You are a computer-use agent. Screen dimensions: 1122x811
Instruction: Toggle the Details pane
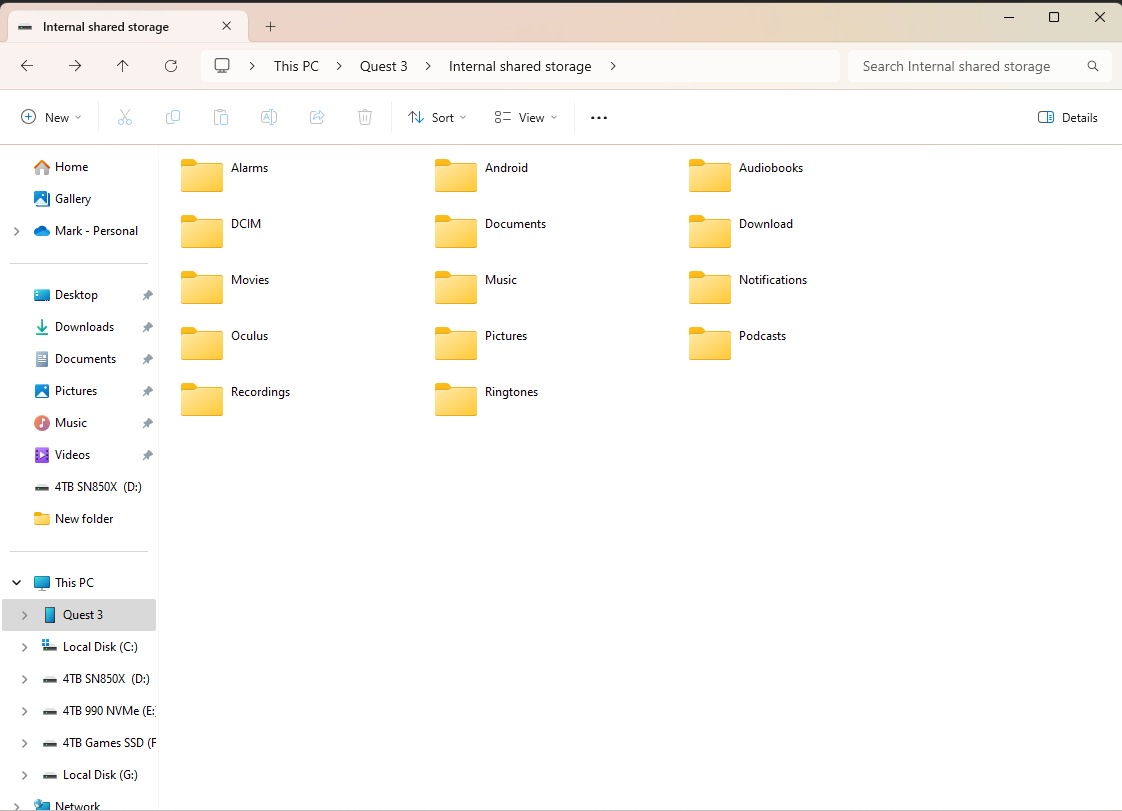(1068, 117)
